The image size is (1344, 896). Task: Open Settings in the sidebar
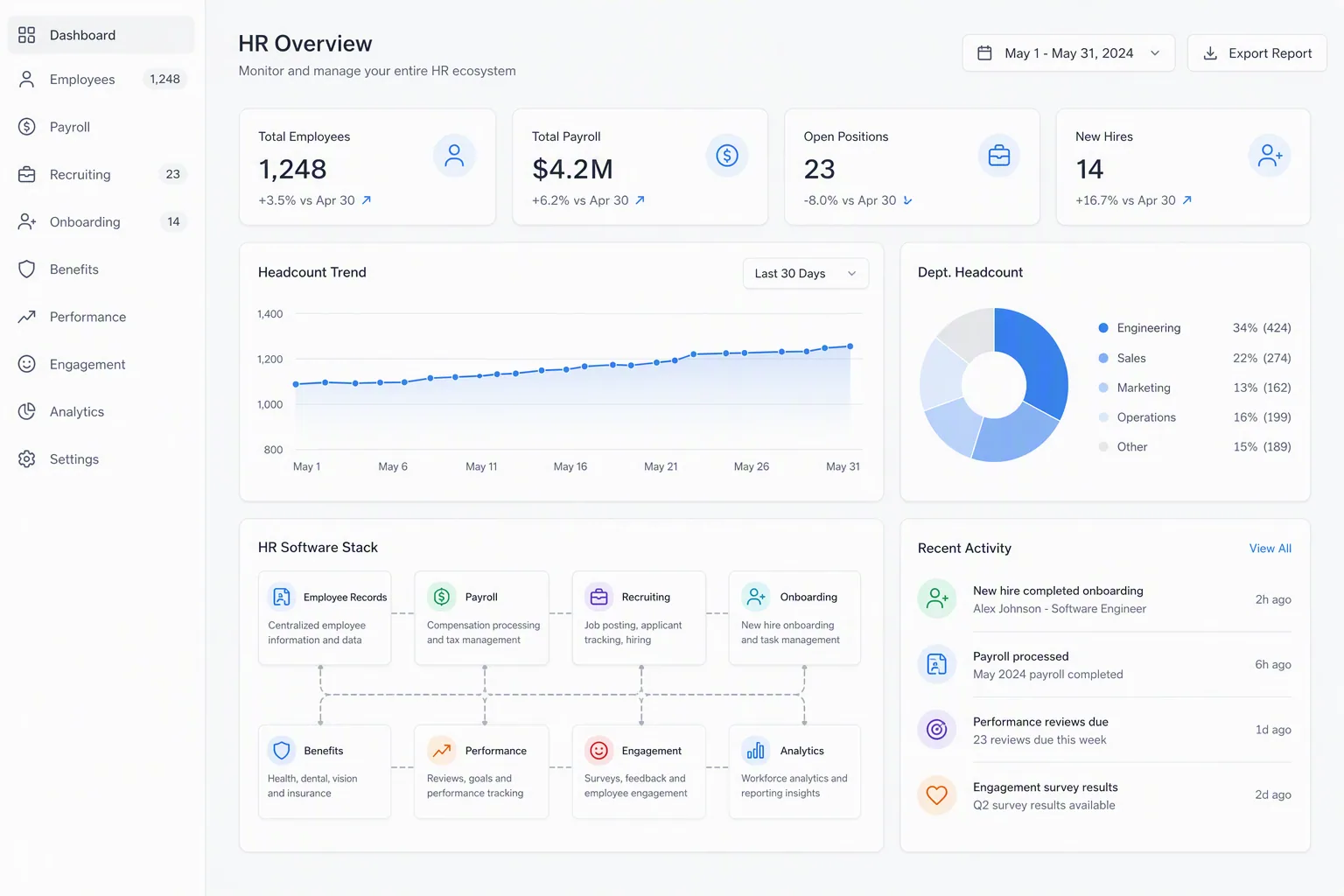(101, 459)
